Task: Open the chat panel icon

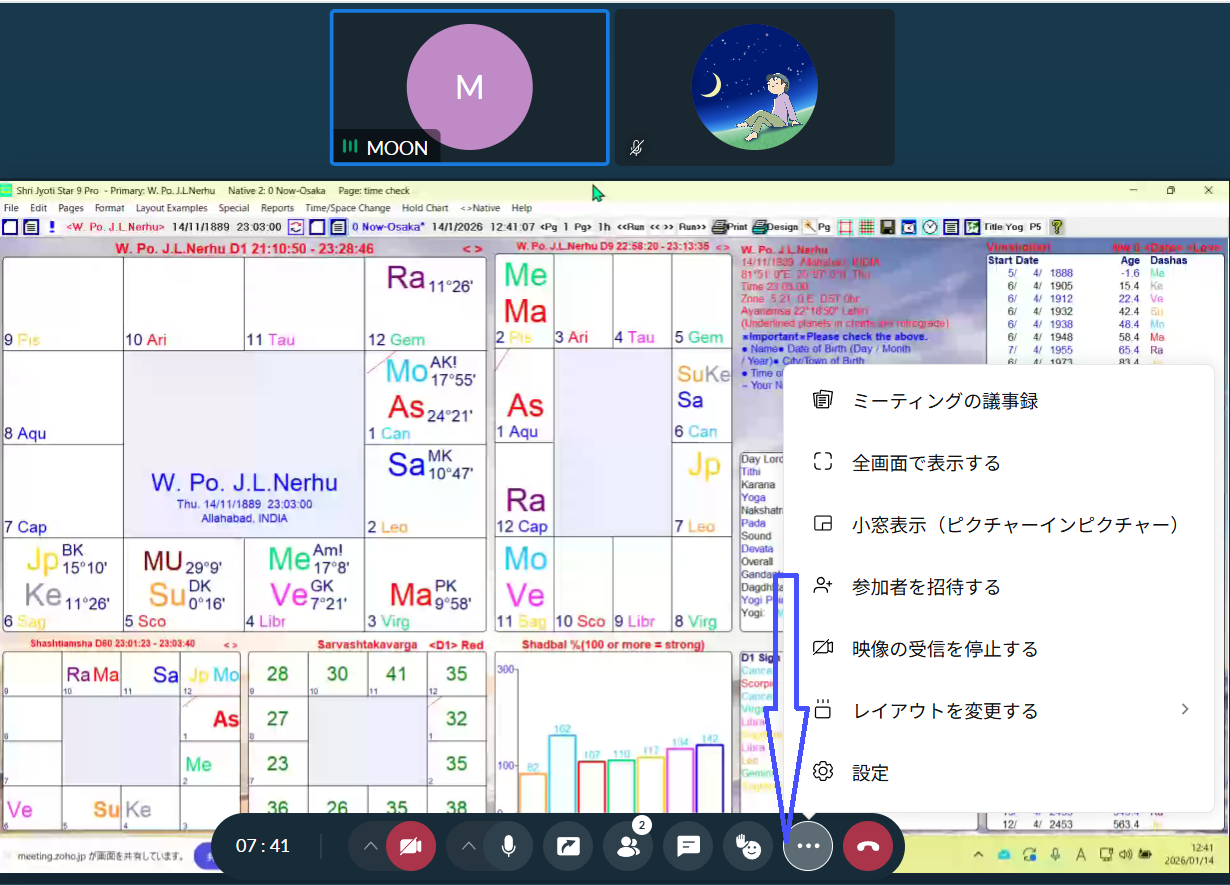Action: (688, 846)
